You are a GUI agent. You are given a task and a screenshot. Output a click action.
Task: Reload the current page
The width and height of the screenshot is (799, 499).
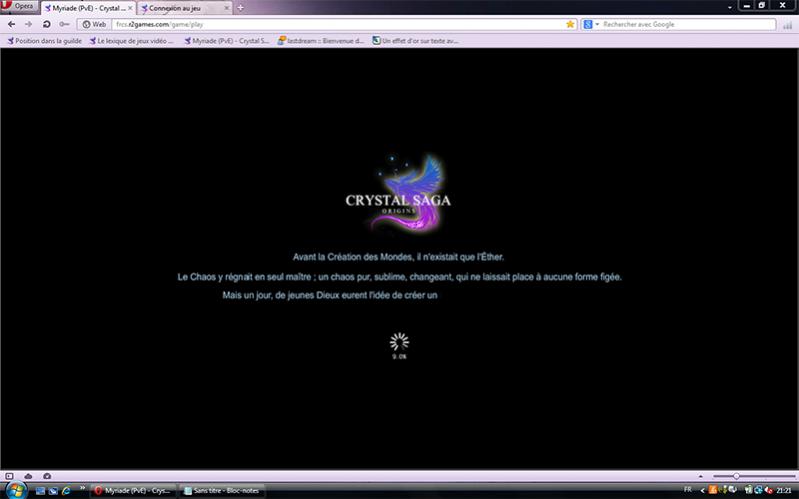point(46,24)
